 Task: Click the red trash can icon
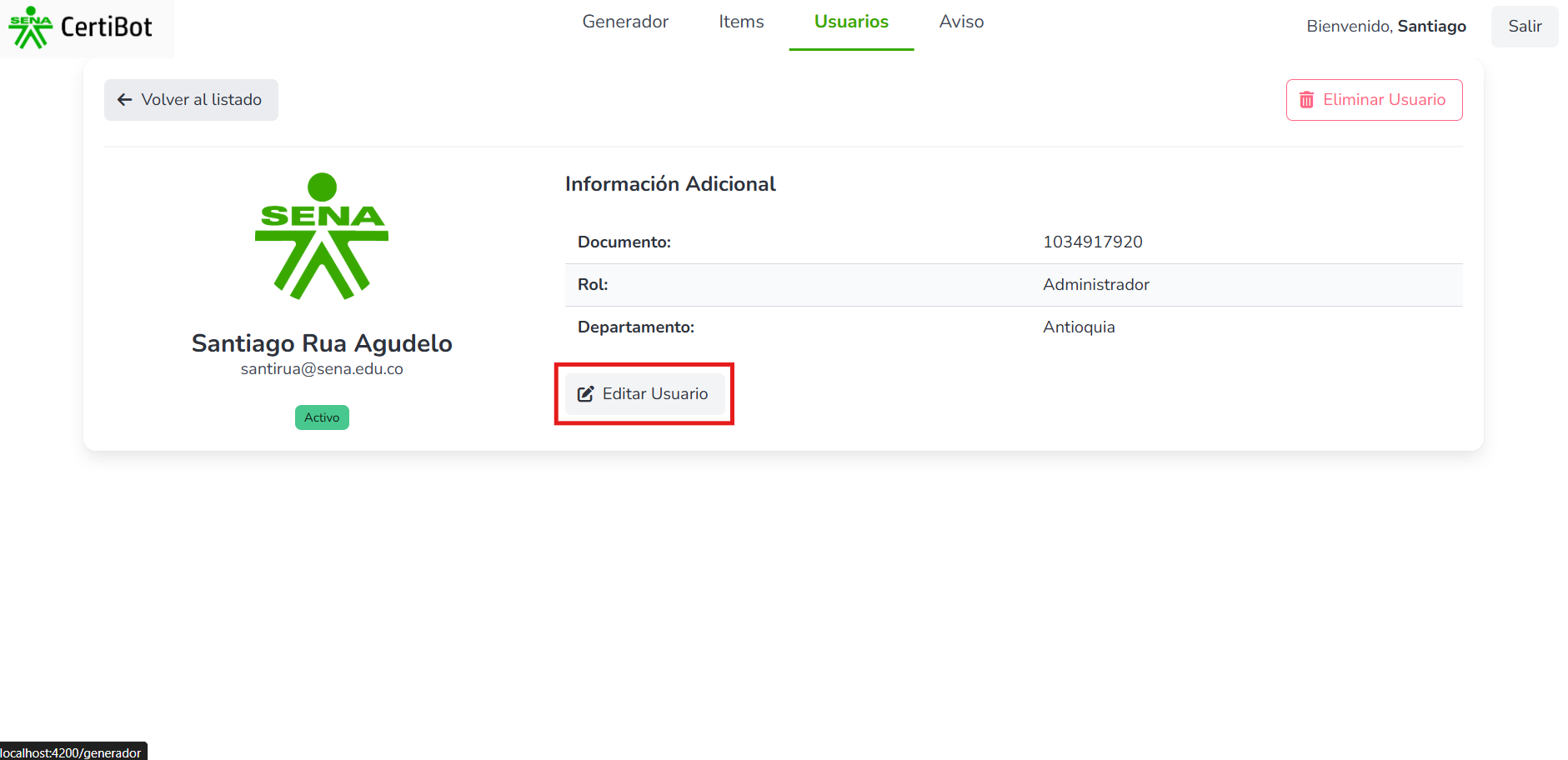[1306, 100]
